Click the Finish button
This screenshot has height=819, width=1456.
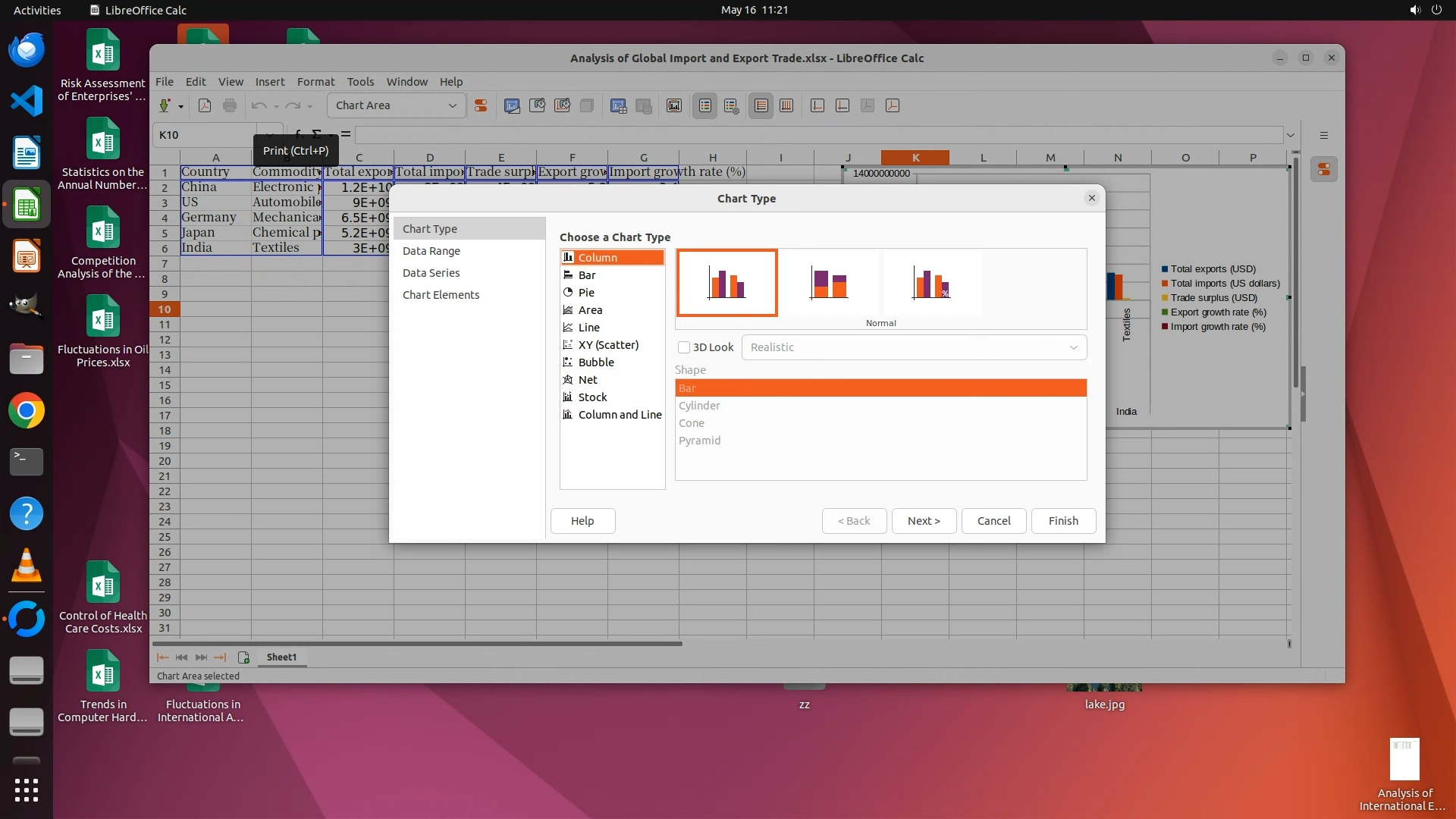1062,521
